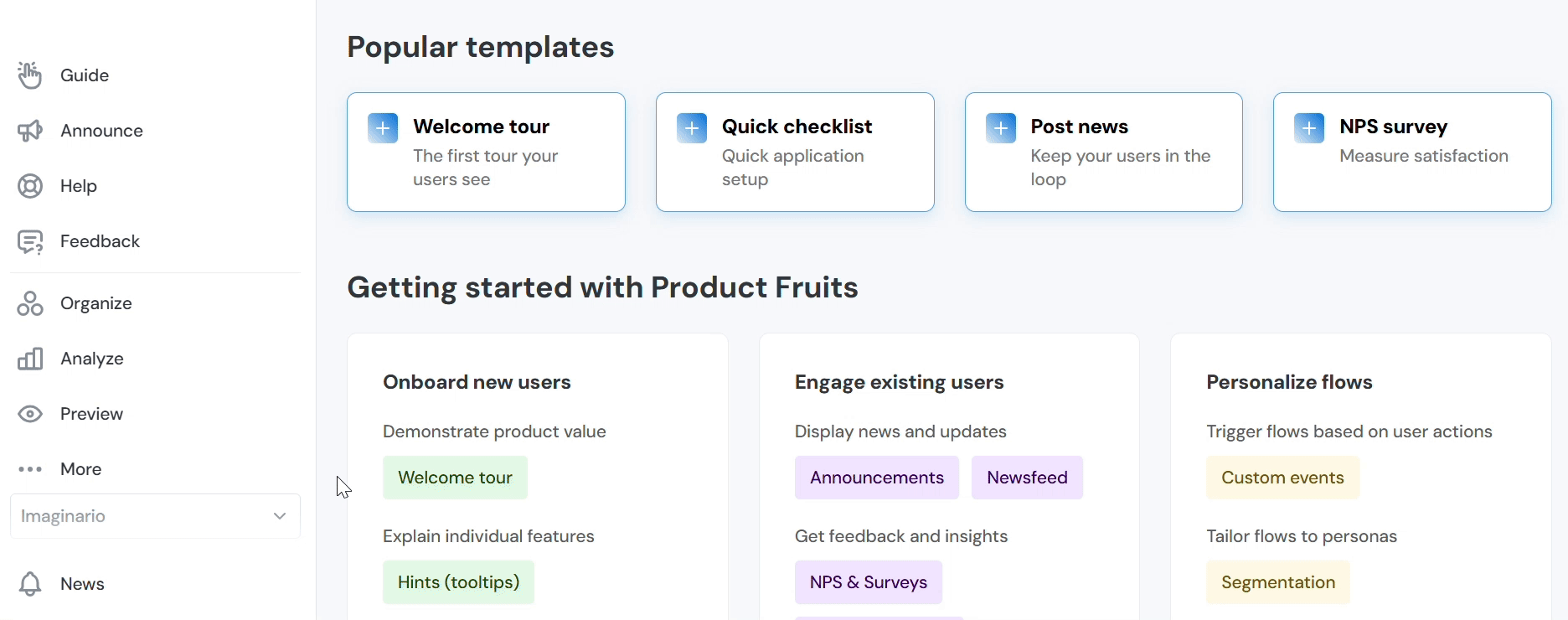Select the Feedback chat bubble icon
Screen dimensions: 1568x620
[30, 242]
